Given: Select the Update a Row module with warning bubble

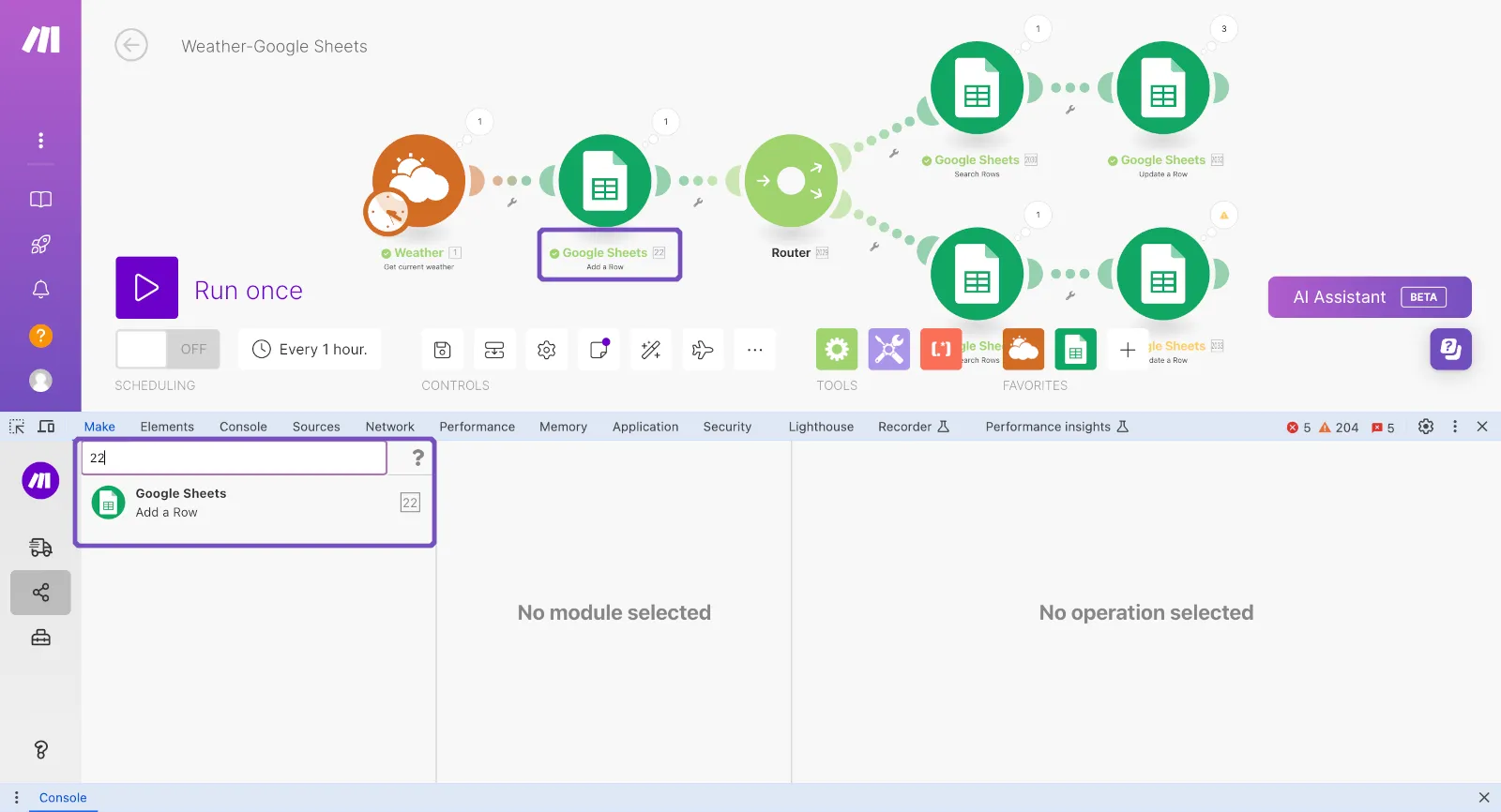Looking at the screenshot, I should (x=1163, y=274).
